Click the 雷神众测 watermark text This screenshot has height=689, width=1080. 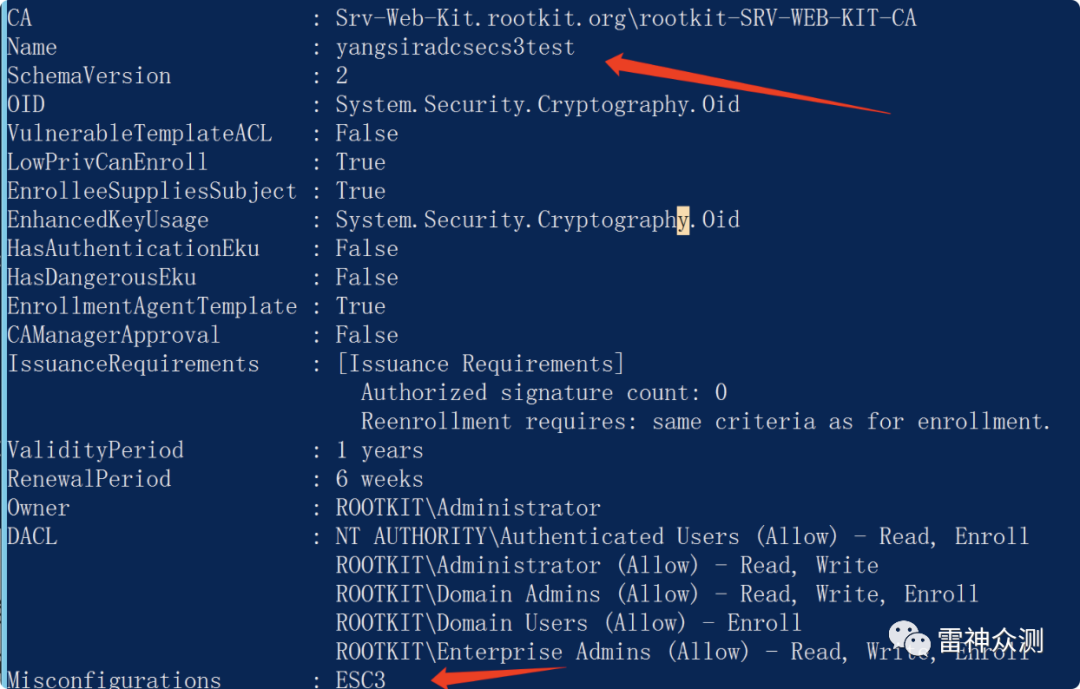point(990,641)
